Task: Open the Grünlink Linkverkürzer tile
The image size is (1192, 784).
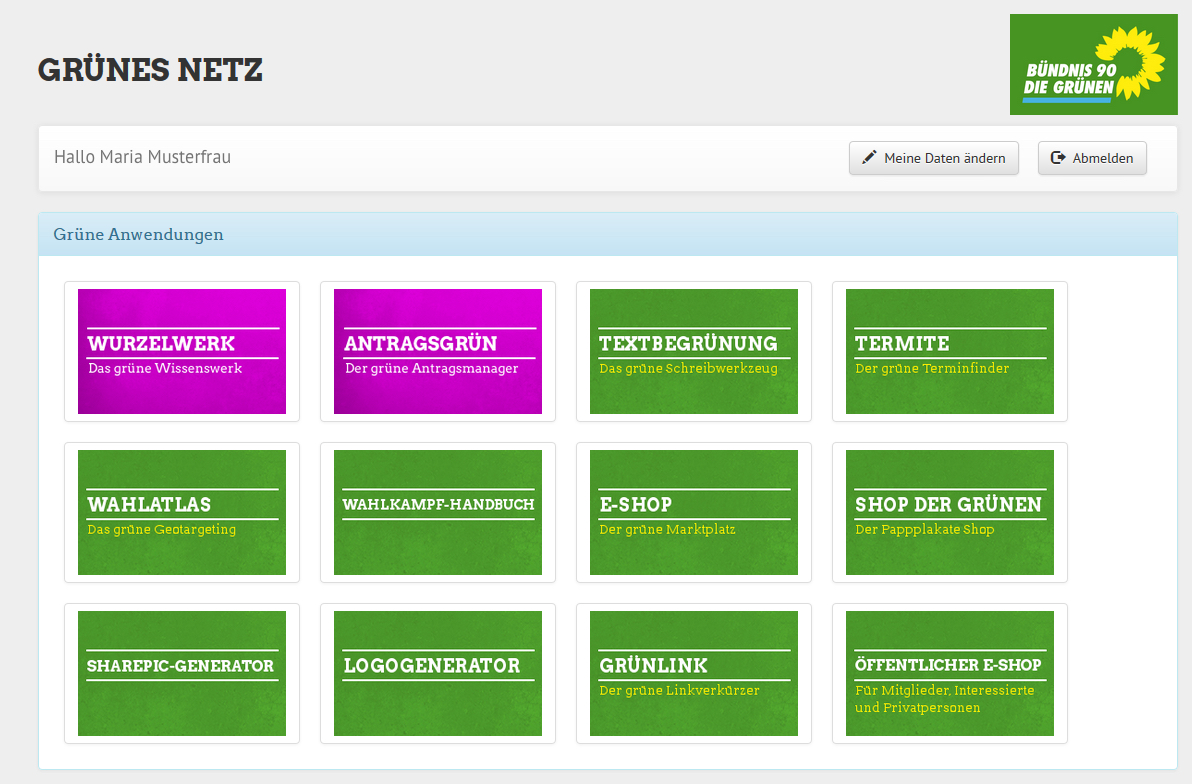Action: [x=694, y=674]
